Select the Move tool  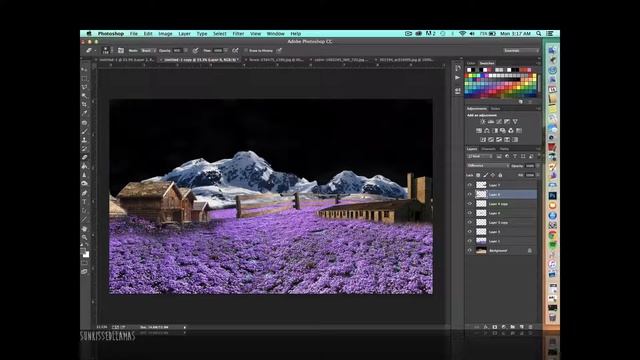tap(84, 69)
